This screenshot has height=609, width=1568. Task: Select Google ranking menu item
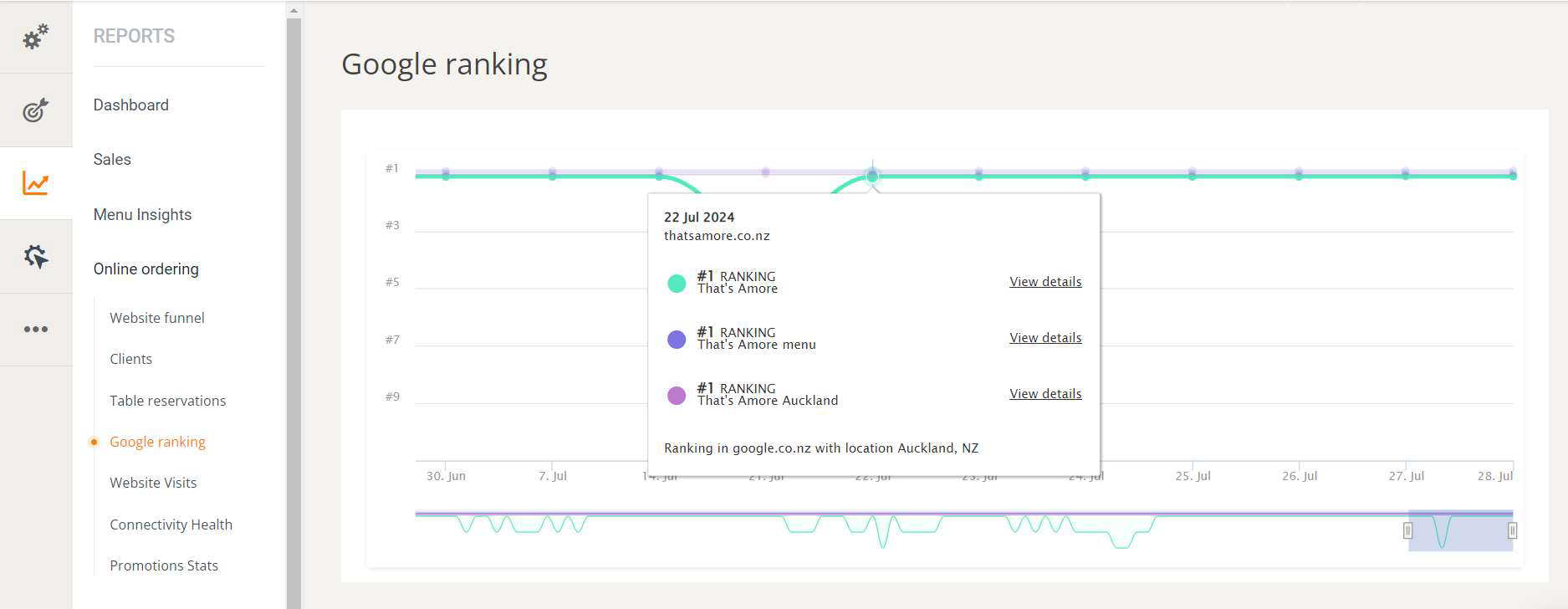(x=157, y=442)
